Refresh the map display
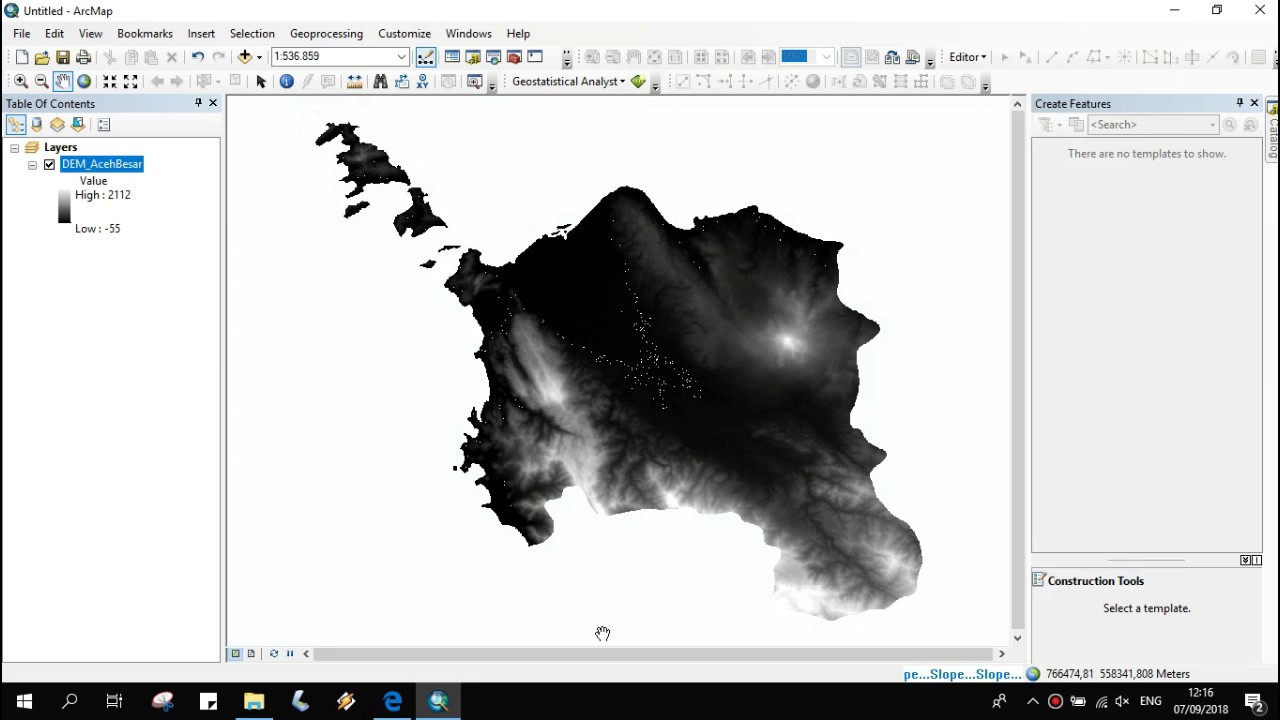Image resolution: width=1280 pixels, height=720 pixels. point(273,654)
